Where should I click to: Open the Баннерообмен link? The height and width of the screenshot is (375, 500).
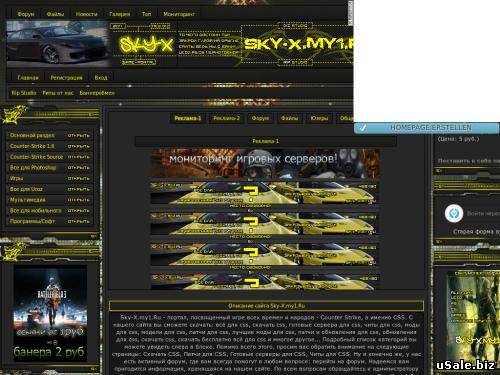click(x=97, y=93)
